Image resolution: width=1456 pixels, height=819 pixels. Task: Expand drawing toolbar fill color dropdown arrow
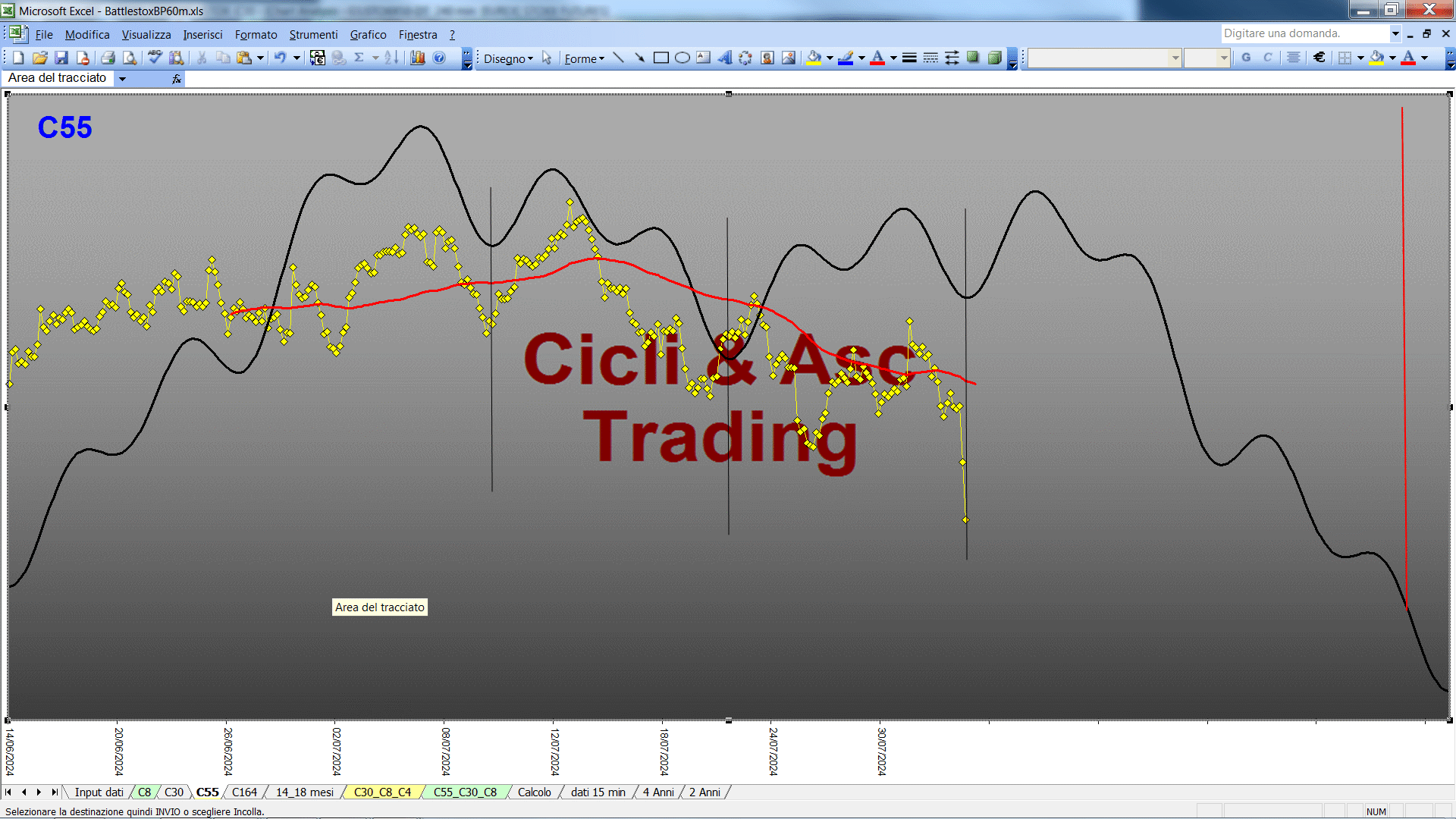click(830, 58)
